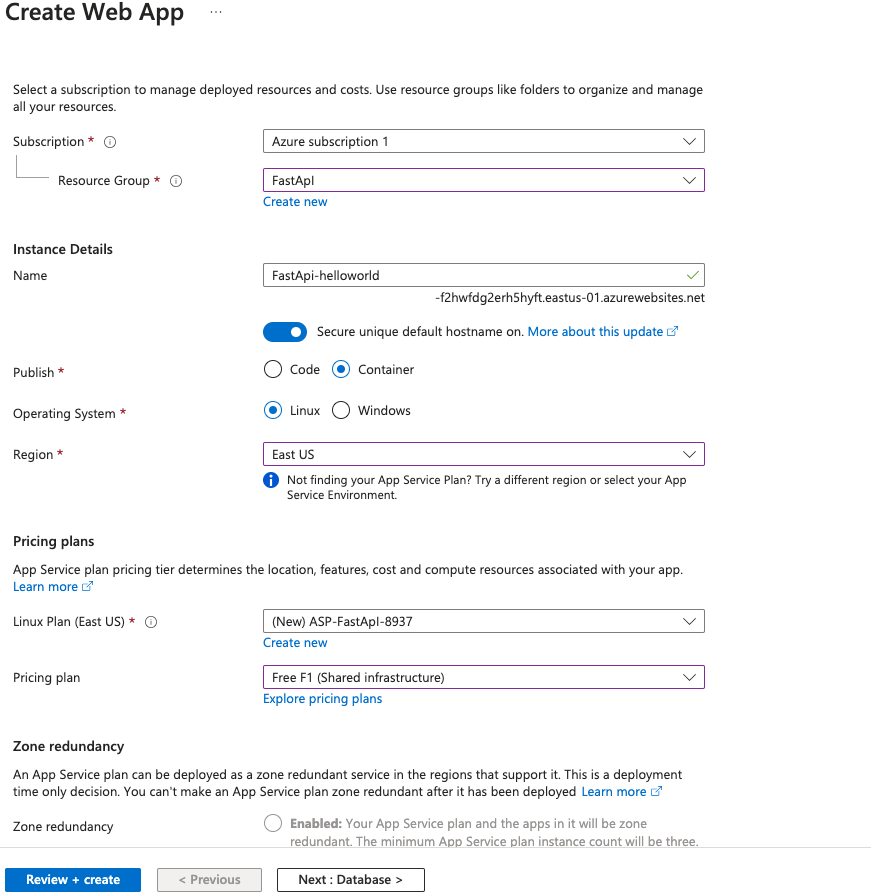This screenshot has width=871, height=895.
Task: Open Explore pricing plans link
Action: tap(322, 699)
